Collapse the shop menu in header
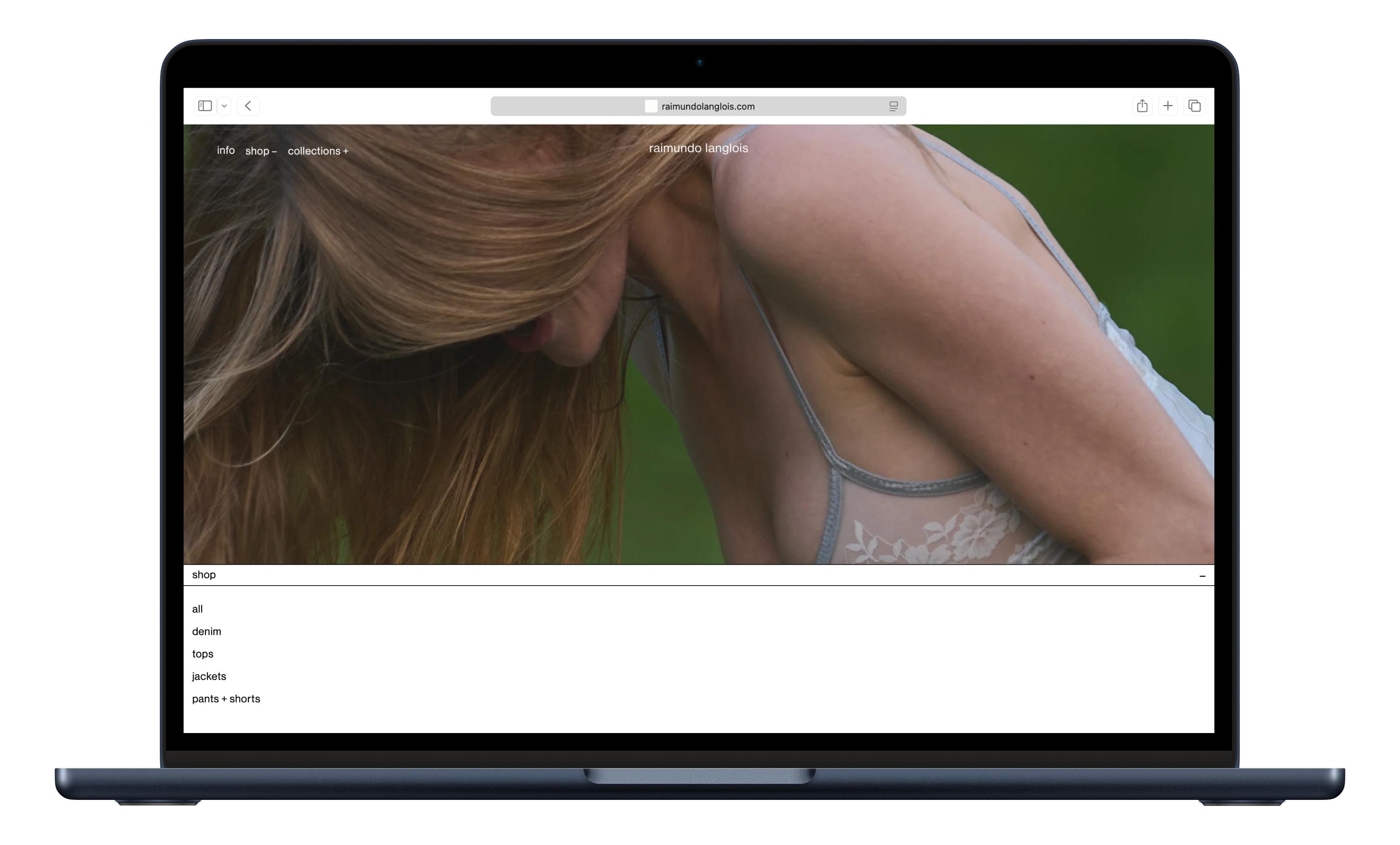 coord(261,151)
